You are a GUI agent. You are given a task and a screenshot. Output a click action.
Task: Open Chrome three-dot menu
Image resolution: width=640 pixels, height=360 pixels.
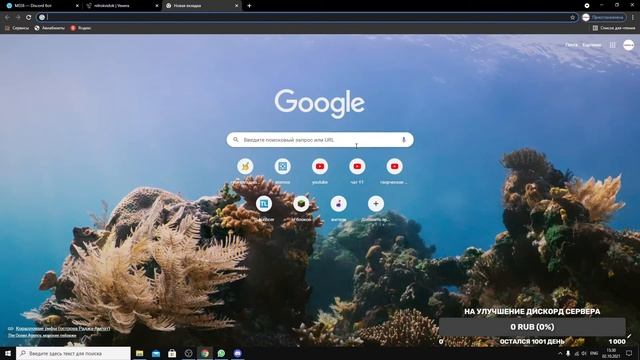633,17
